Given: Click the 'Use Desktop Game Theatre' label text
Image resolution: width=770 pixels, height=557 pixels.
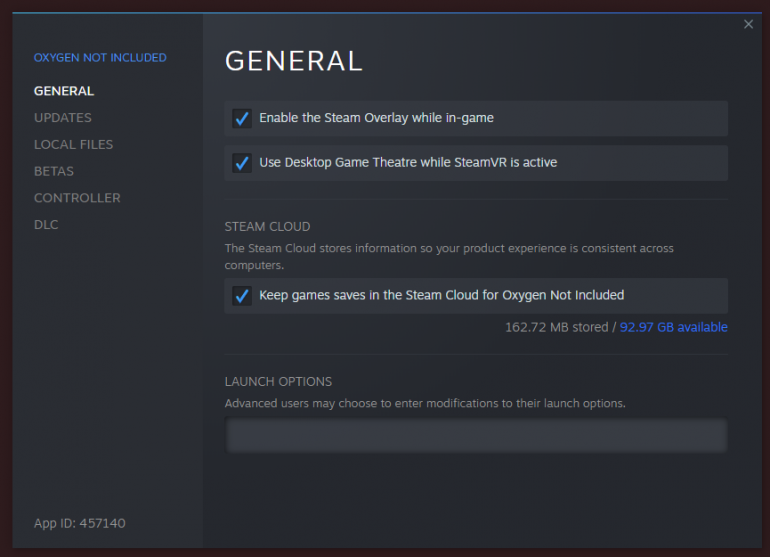Looking at the screenshot, I should pyautogui.click(x=408, y=163).
